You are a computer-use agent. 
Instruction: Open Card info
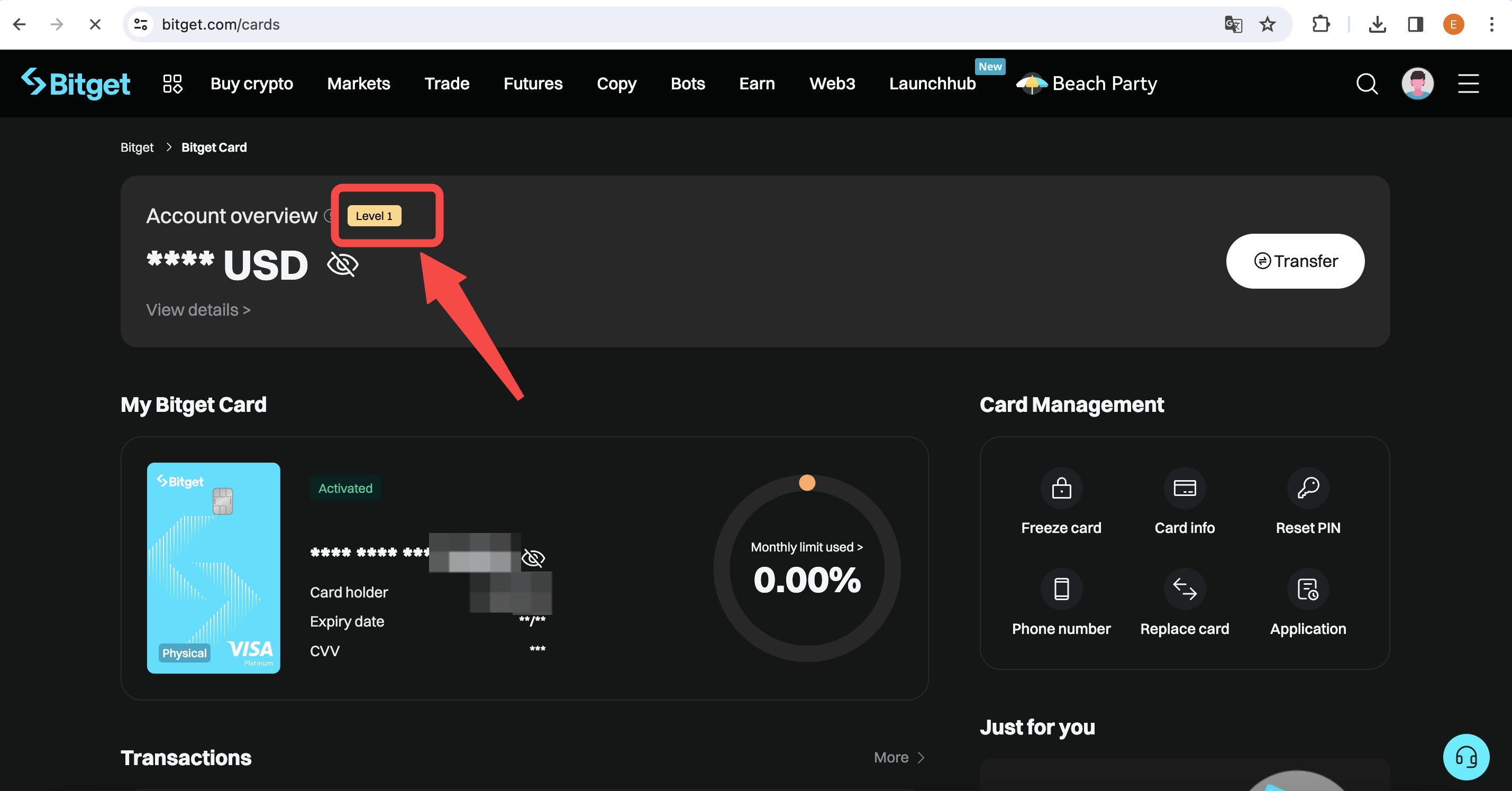click(x=1185, y=488)
